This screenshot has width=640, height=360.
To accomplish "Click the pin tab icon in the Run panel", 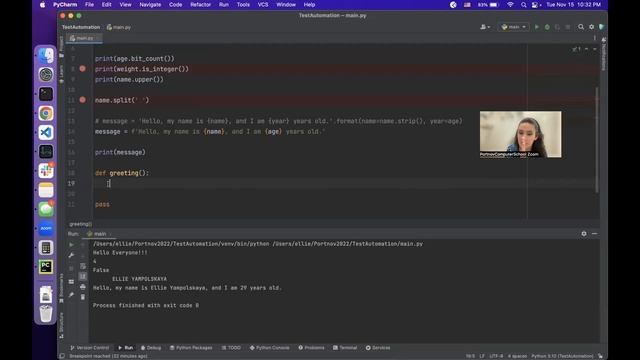I will [x=71, y=295].
